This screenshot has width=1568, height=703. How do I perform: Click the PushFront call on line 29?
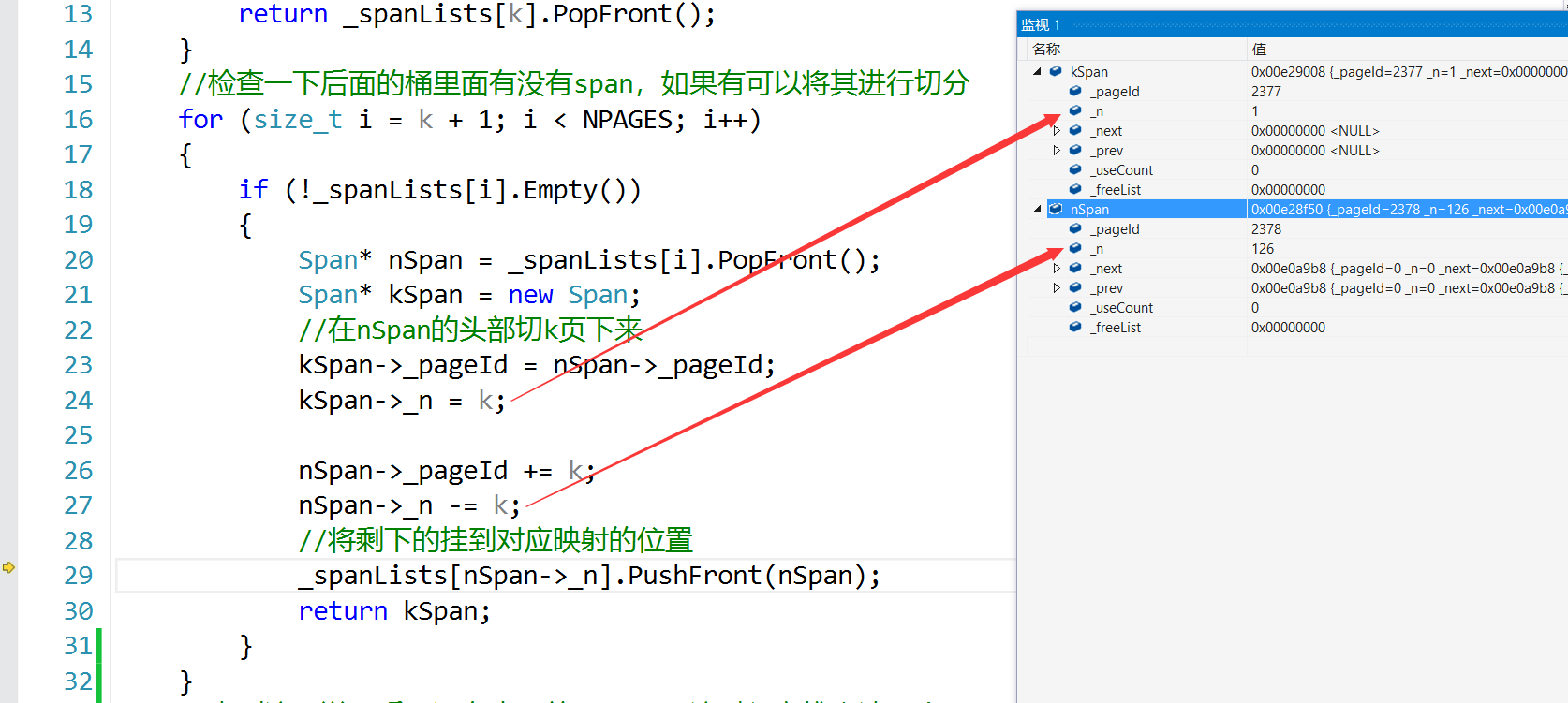pyautogui.click(x=694, y=575)
